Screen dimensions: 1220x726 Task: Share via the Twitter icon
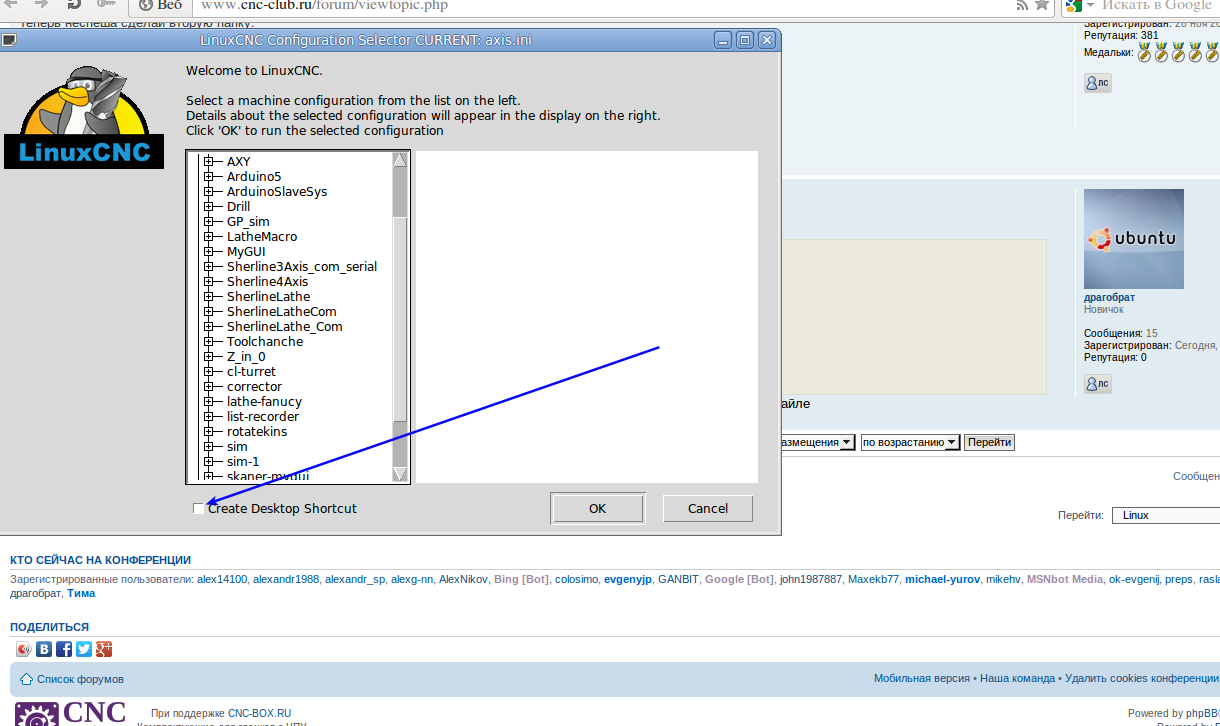[x=84, y=649]
